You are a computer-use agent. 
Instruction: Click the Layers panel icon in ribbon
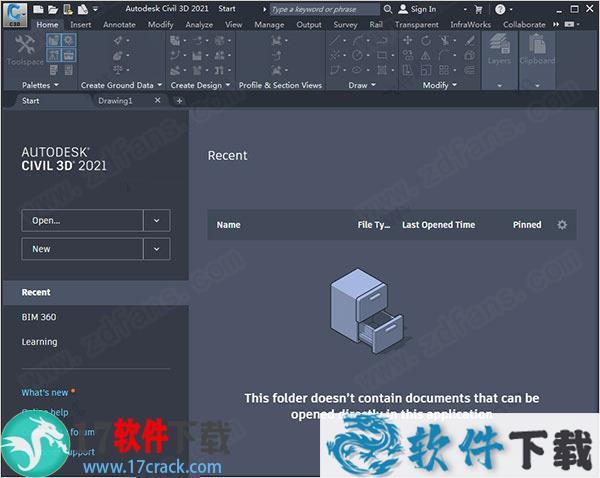click(499, 48)
